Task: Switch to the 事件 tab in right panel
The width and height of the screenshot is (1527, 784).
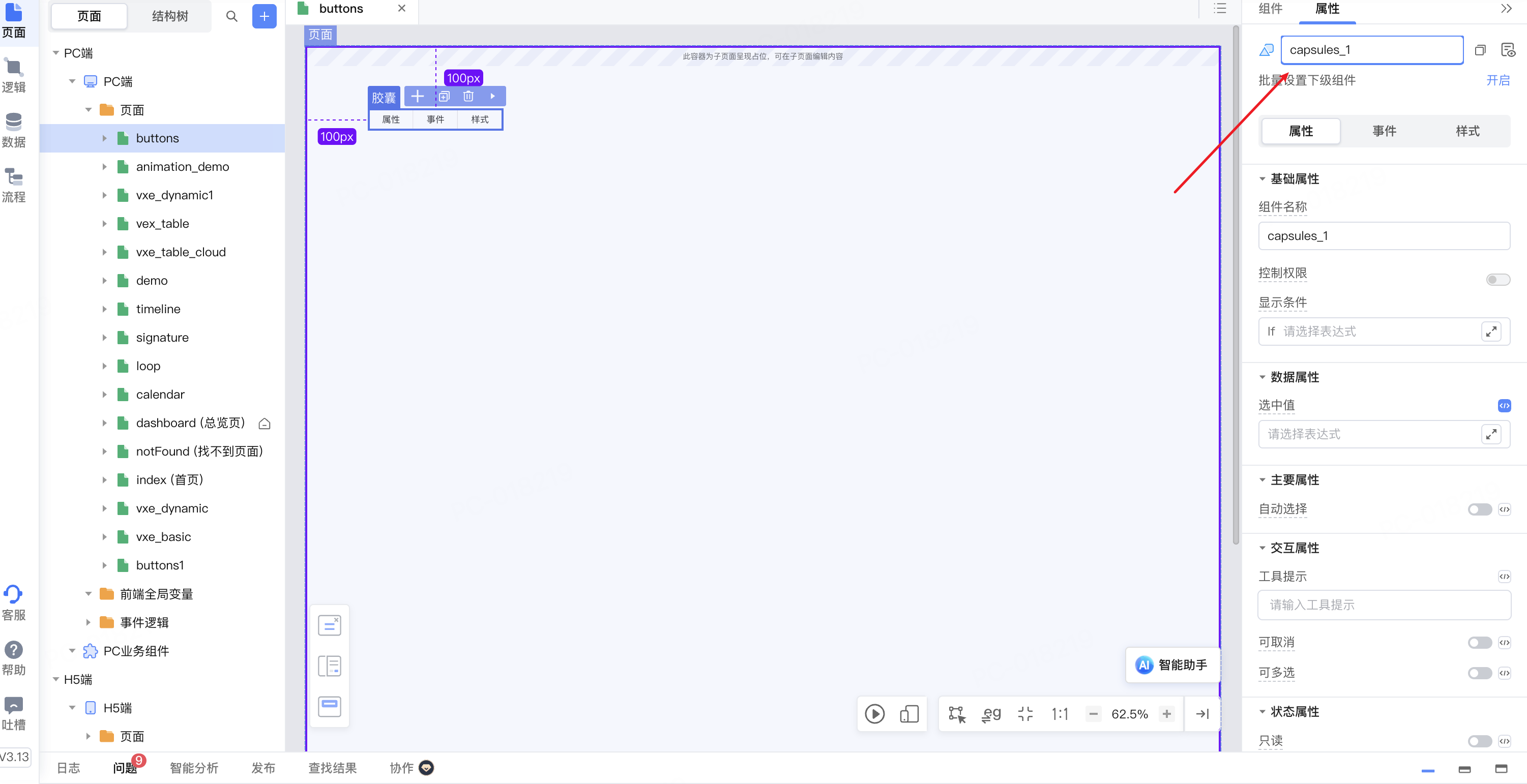Action: [1384, 132]
